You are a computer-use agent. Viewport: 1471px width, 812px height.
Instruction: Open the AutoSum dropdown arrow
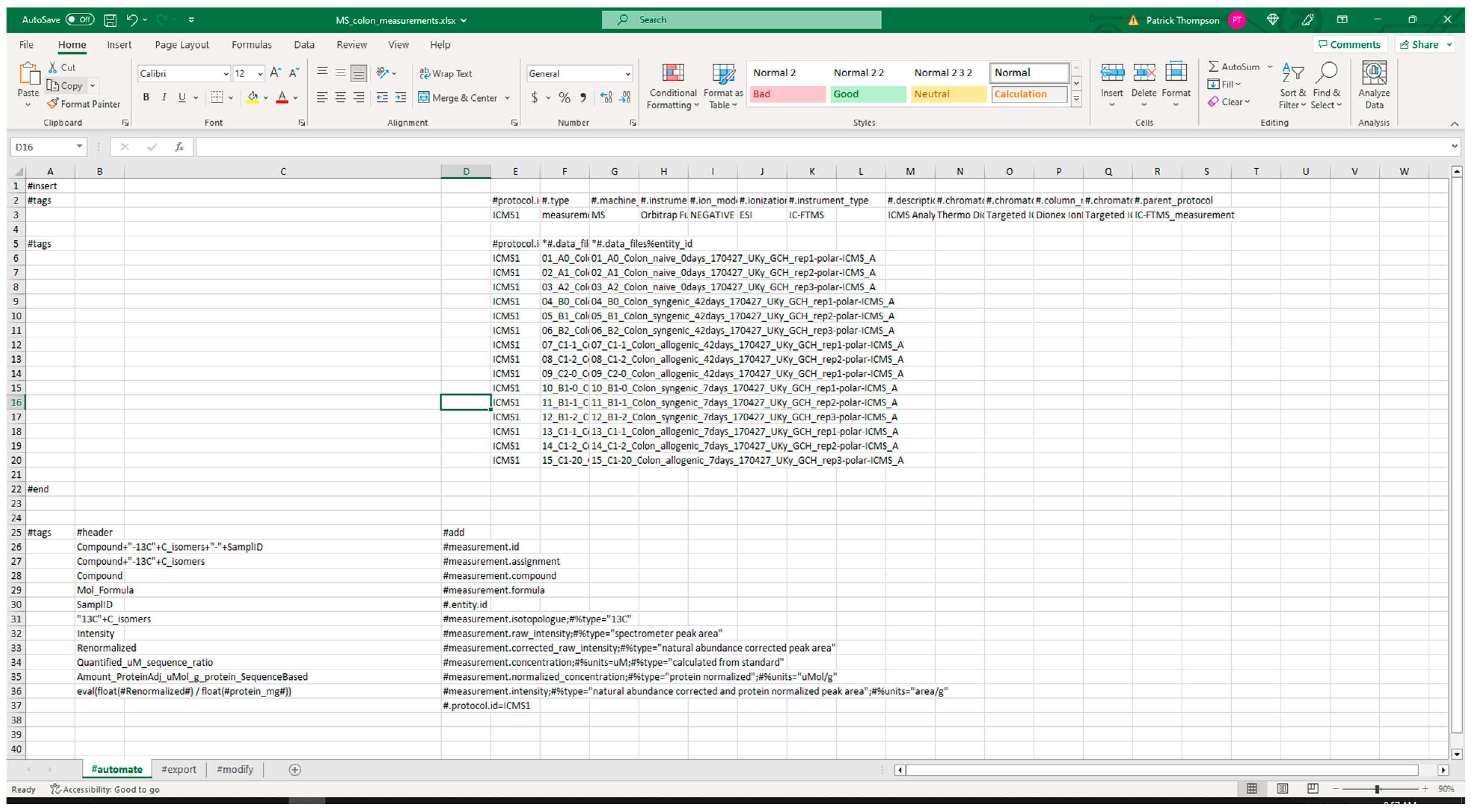(x=1270, y=67)
